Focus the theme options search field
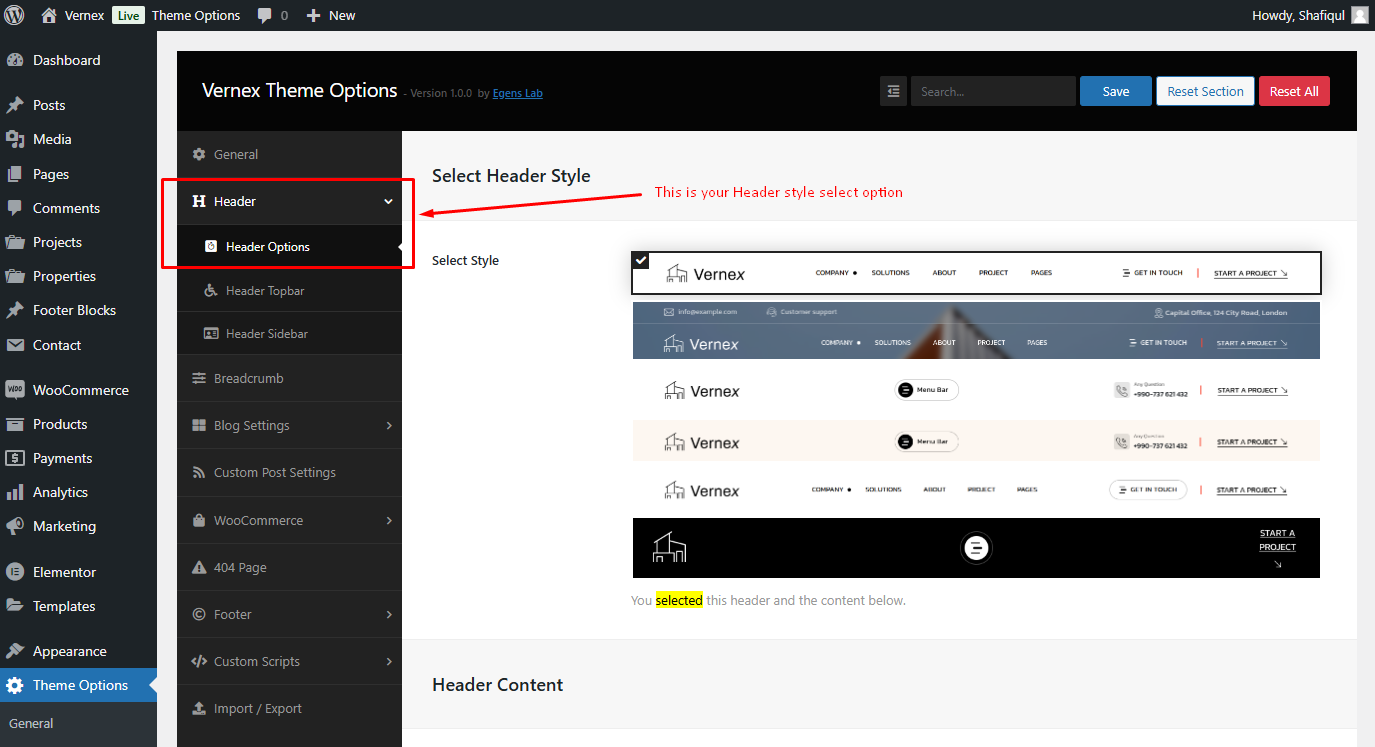 tap(993, 91)
